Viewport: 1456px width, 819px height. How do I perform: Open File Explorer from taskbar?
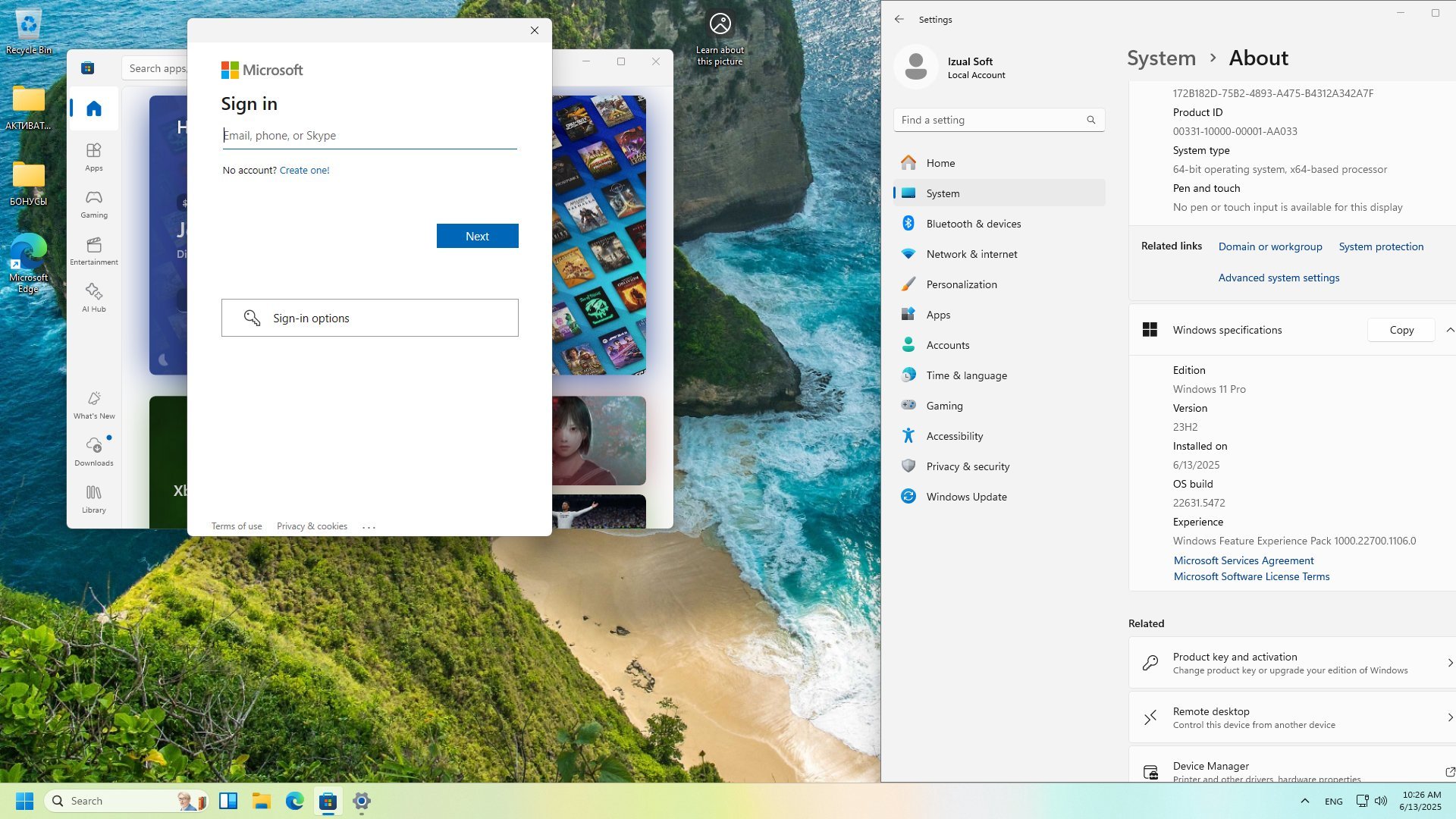coord(262,801)
